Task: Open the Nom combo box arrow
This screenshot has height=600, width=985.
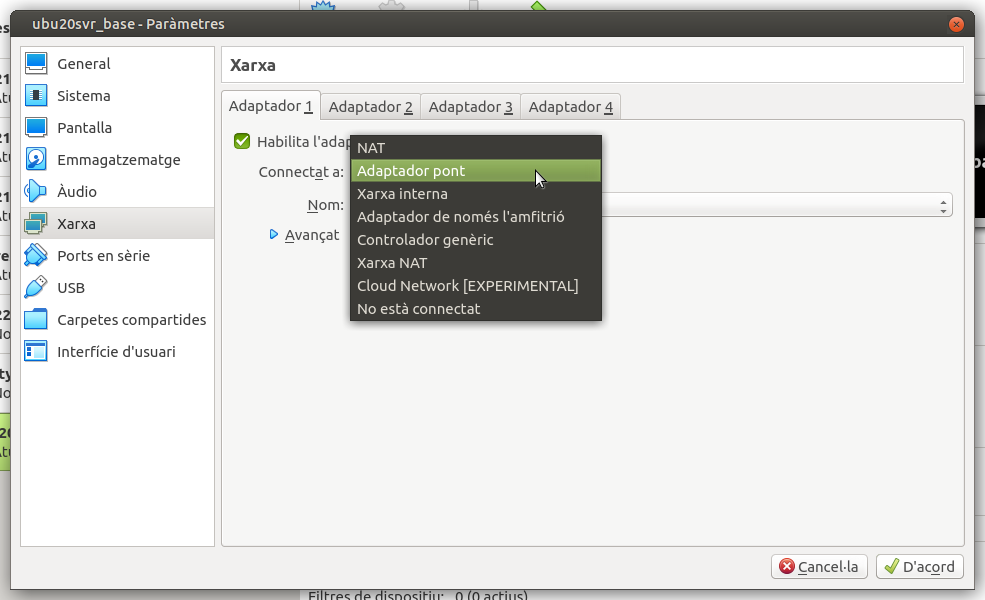Action: coord(943,205)
